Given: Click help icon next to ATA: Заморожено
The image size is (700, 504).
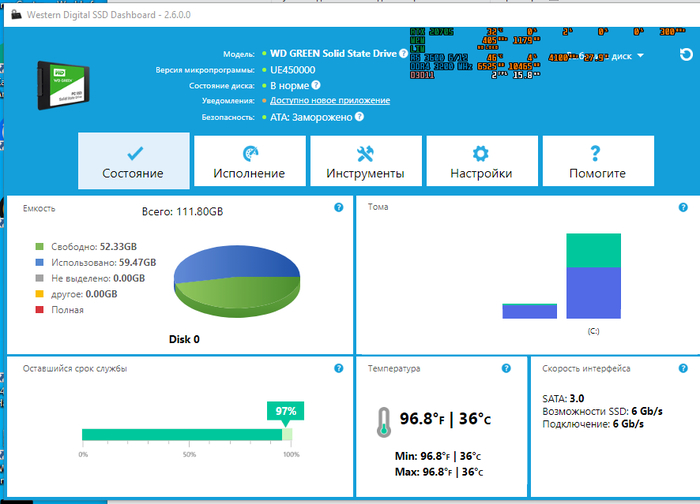Looking at the screenshot, I should point(359,116).
